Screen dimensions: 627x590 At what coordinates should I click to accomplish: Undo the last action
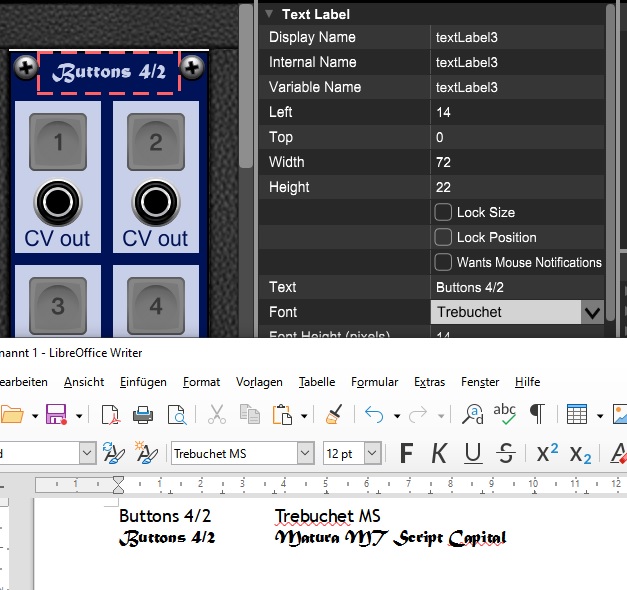coord(374,415)
